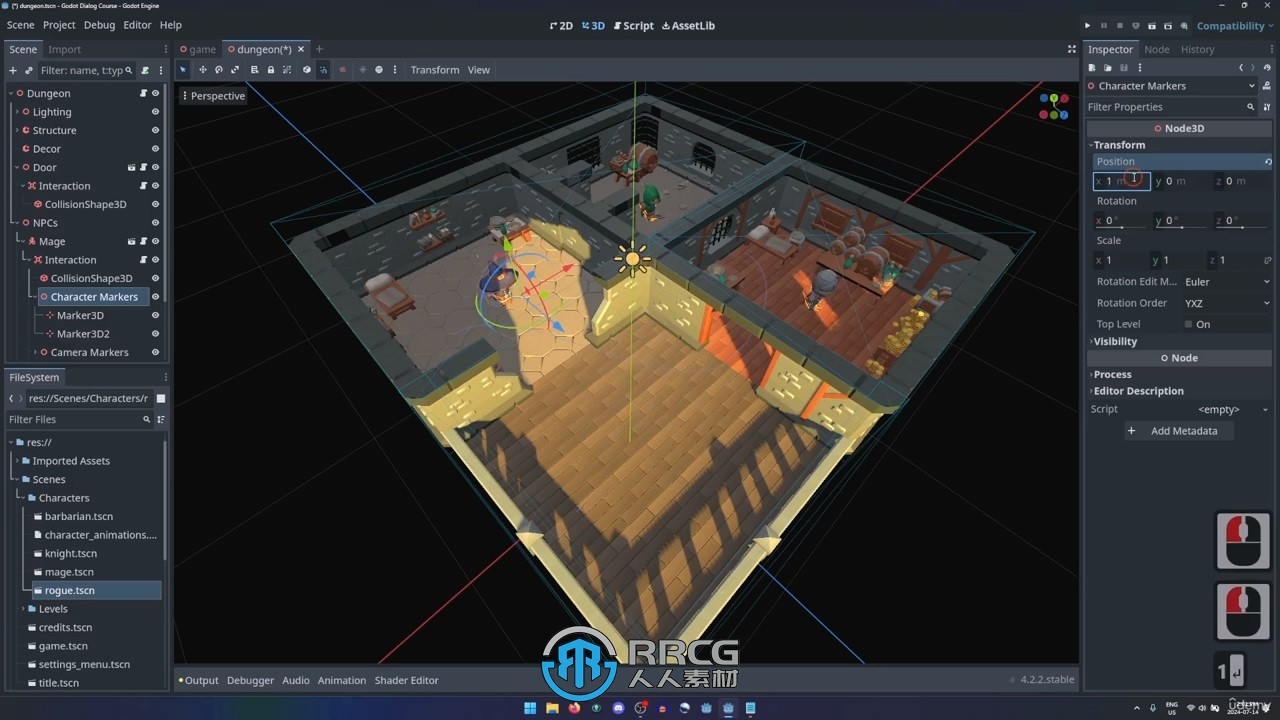This screenshot has height=720, width=1280.
Task: Run current scene with clapperboard icon
Action: [1152, 26]
